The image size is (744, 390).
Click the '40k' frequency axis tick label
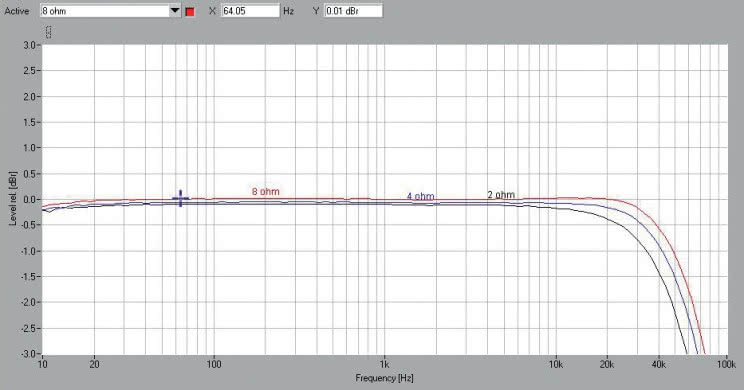click(659, 364)
